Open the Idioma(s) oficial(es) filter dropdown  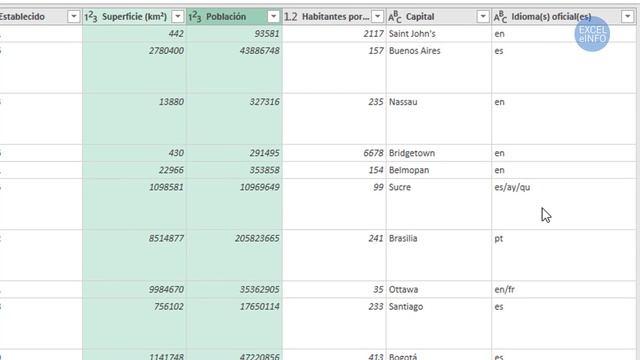(x=627, y=17)
